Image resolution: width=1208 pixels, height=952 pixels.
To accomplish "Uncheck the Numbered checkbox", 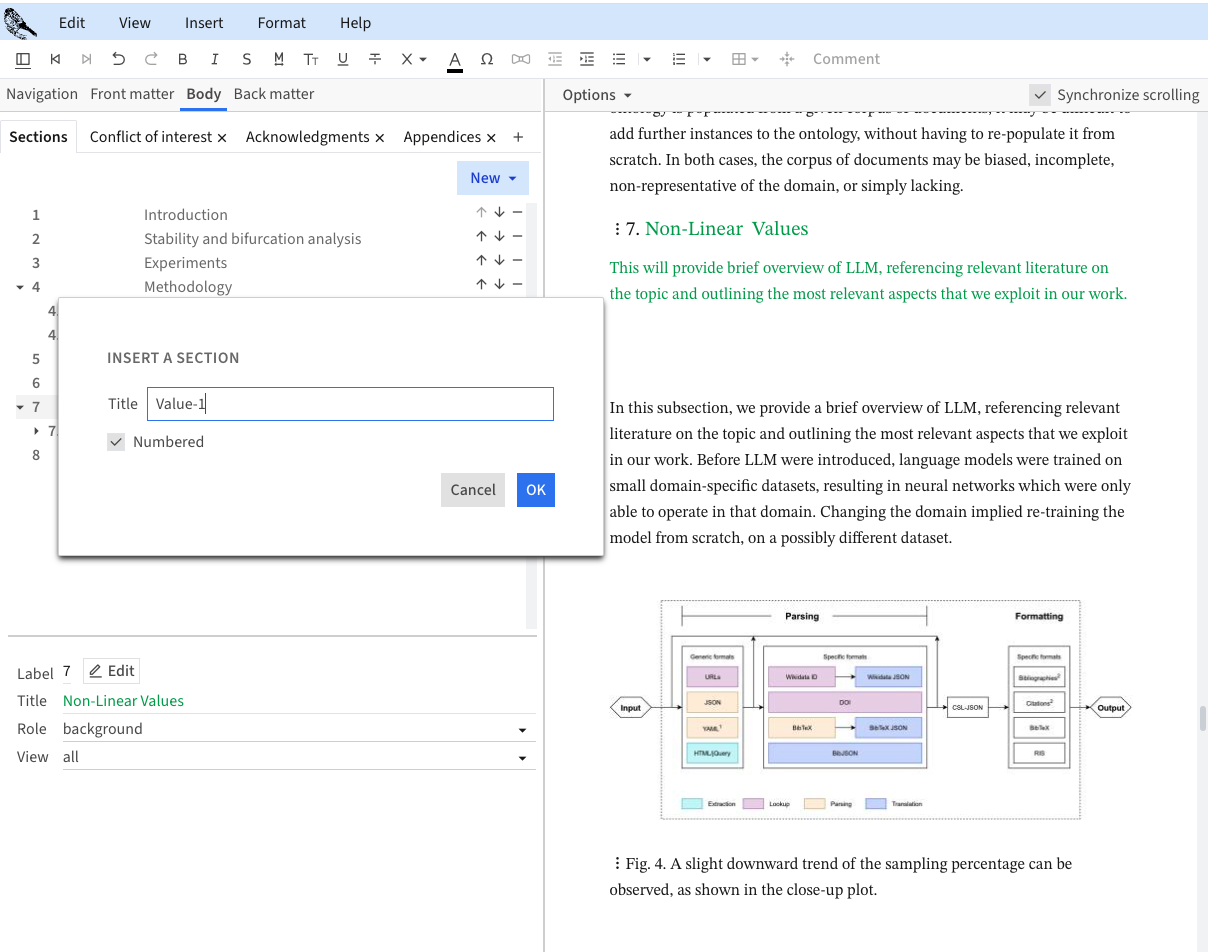I will tap(117, 442).
